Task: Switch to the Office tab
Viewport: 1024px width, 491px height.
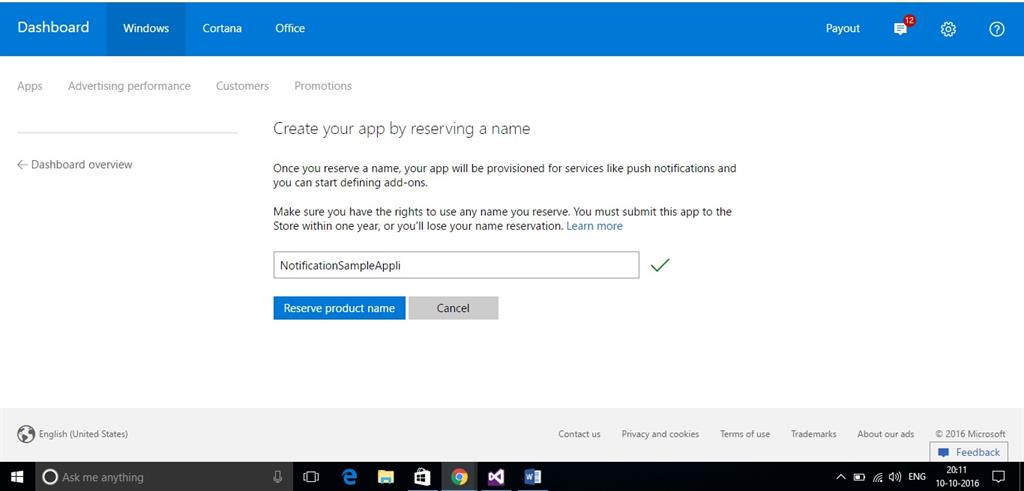Action: point(290,28)
